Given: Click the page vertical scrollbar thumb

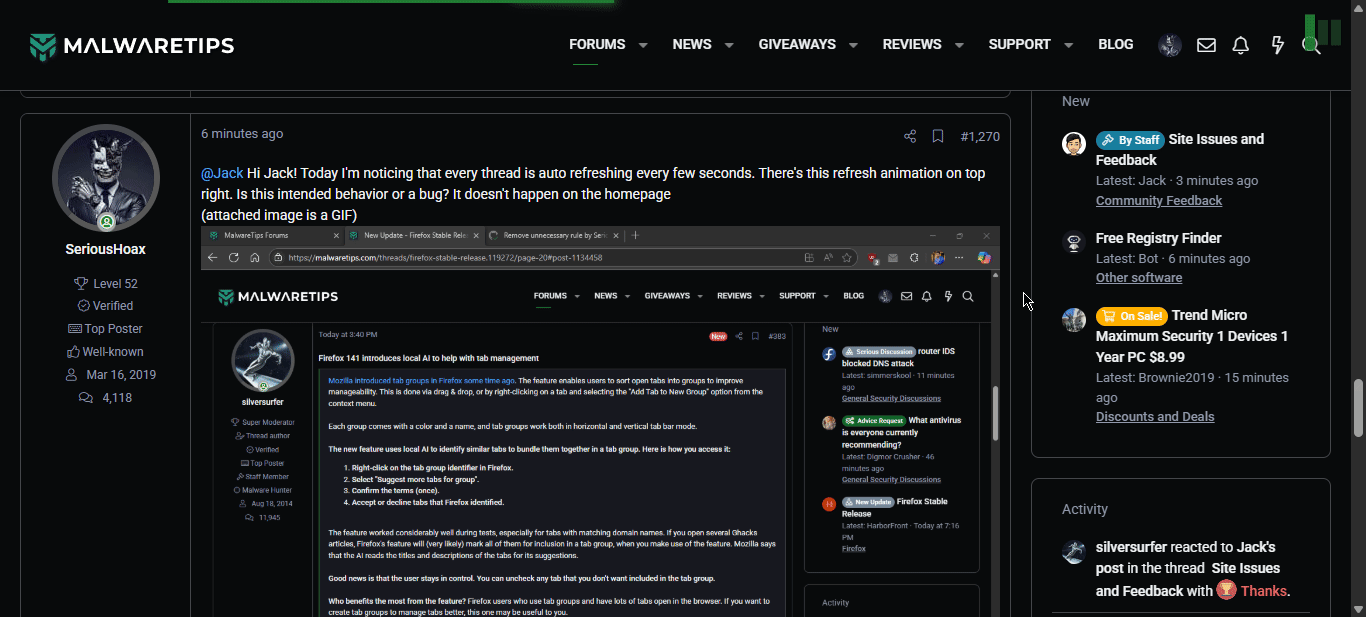Looking at the screenshot, I should (1358, 408).
